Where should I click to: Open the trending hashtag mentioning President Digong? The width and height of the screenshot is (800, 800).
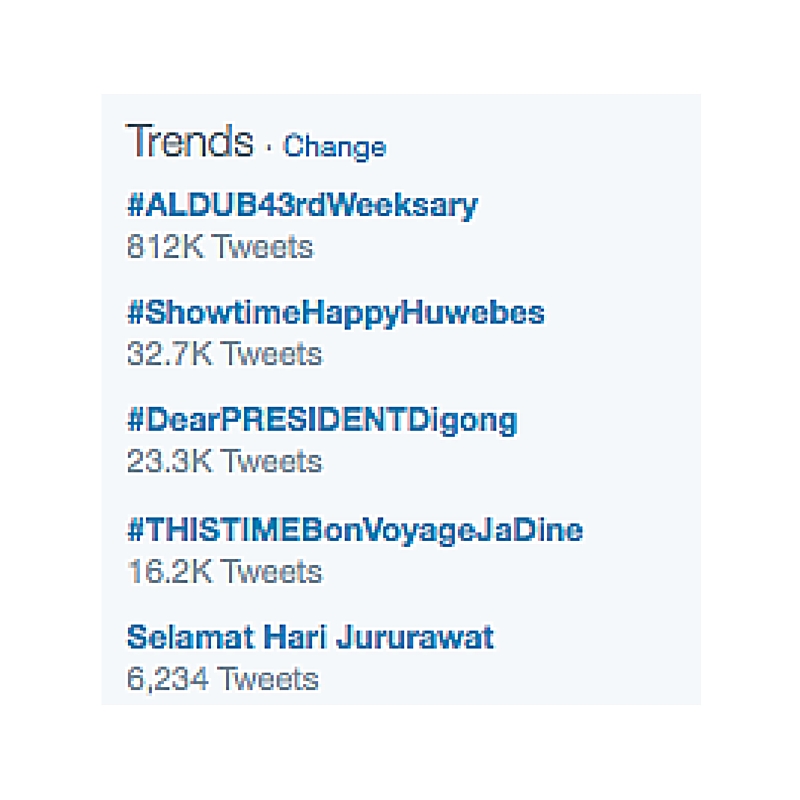(322, 421)
